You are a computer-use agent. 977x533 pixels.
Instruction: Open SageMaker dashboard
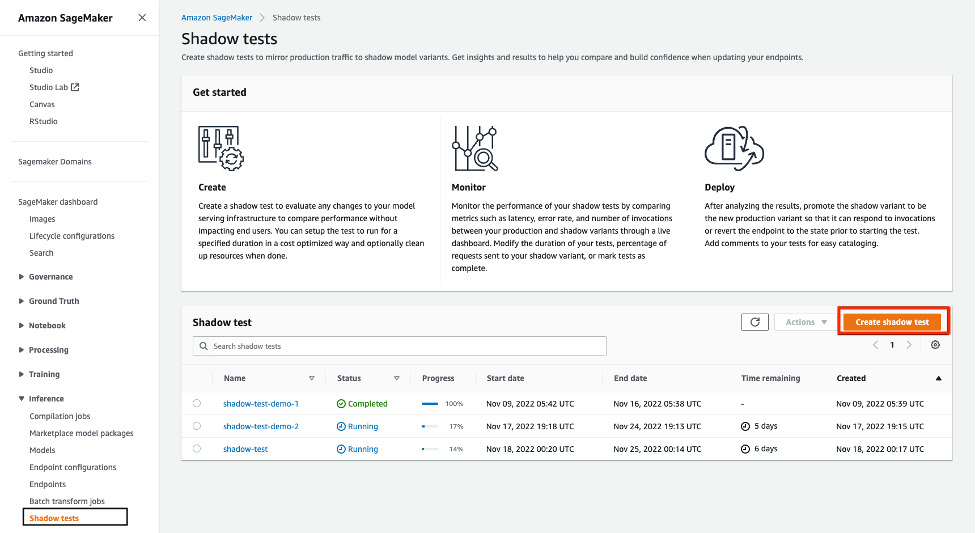[58, 202]
